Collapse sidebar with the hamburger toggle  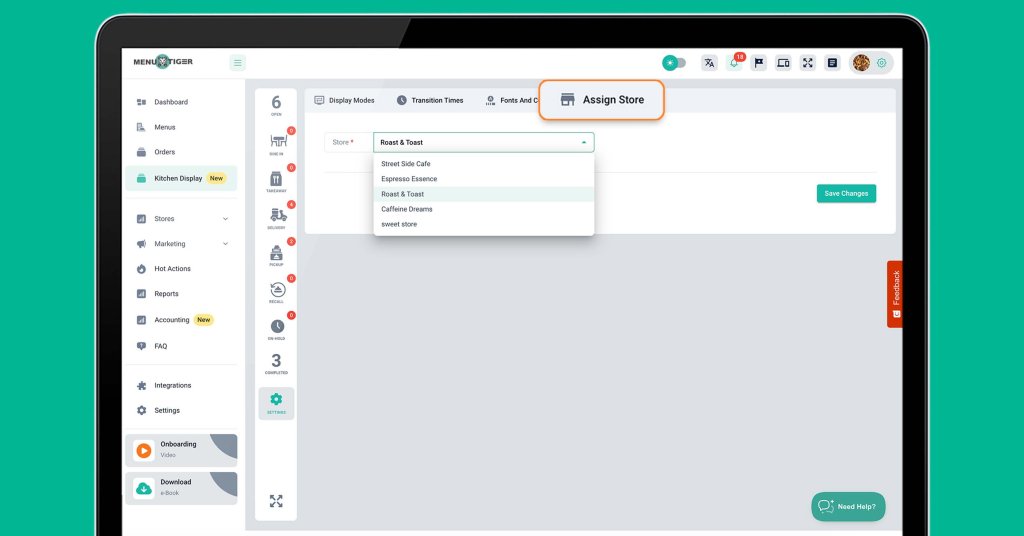(x=238, y=63)
